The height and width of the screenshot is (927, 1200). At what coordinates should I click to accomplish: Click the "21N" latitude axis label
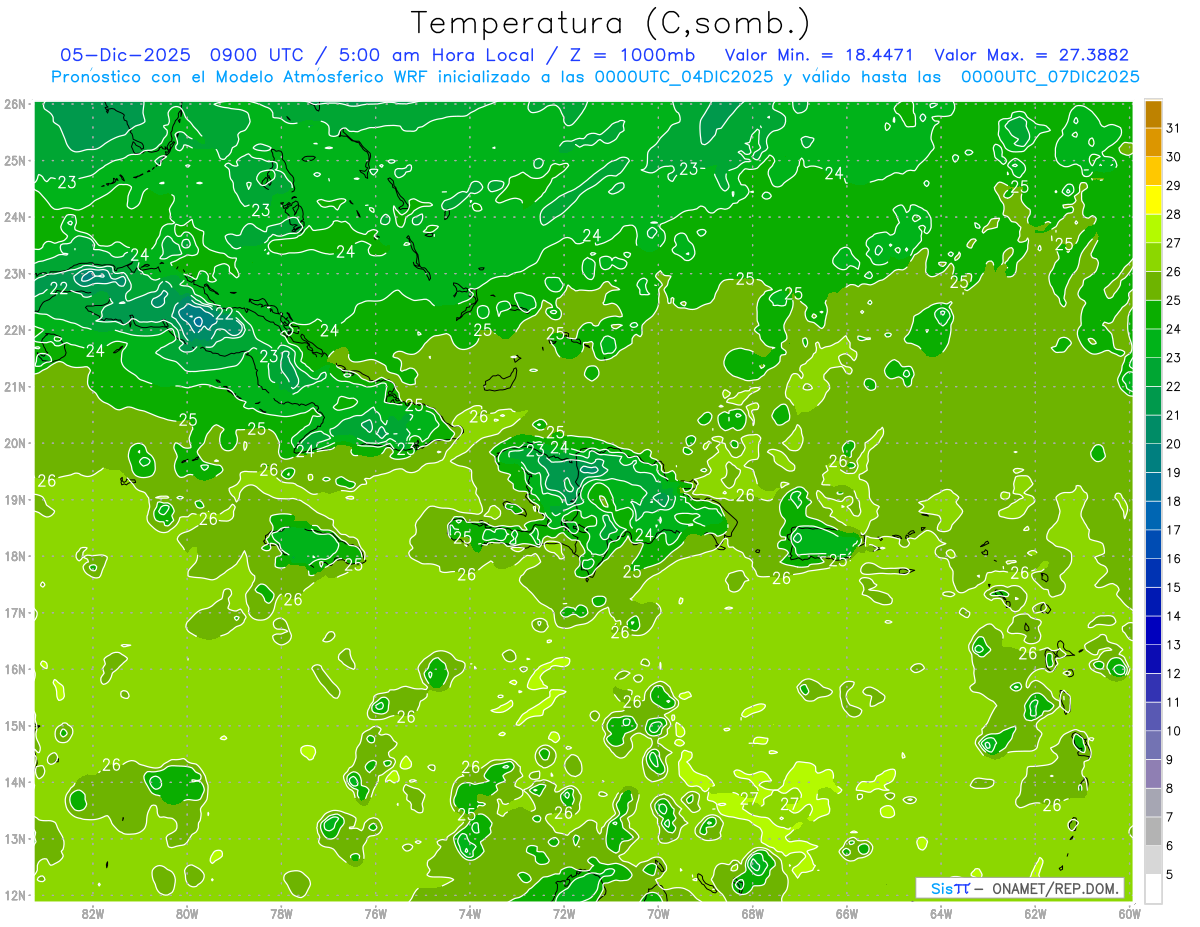tap(15, 386)
